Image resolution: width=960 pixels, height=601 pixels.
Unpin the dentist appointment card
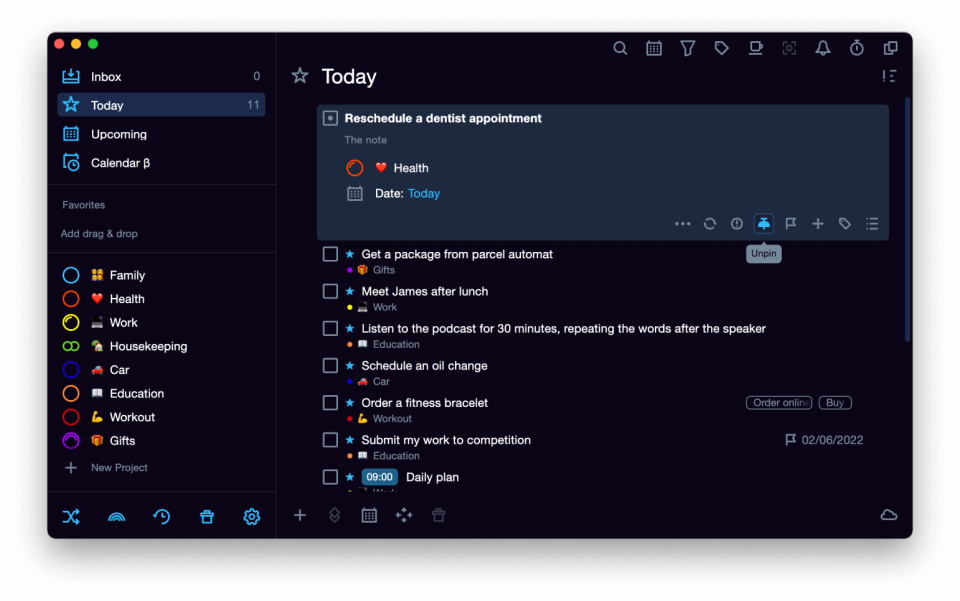(764, 223)
